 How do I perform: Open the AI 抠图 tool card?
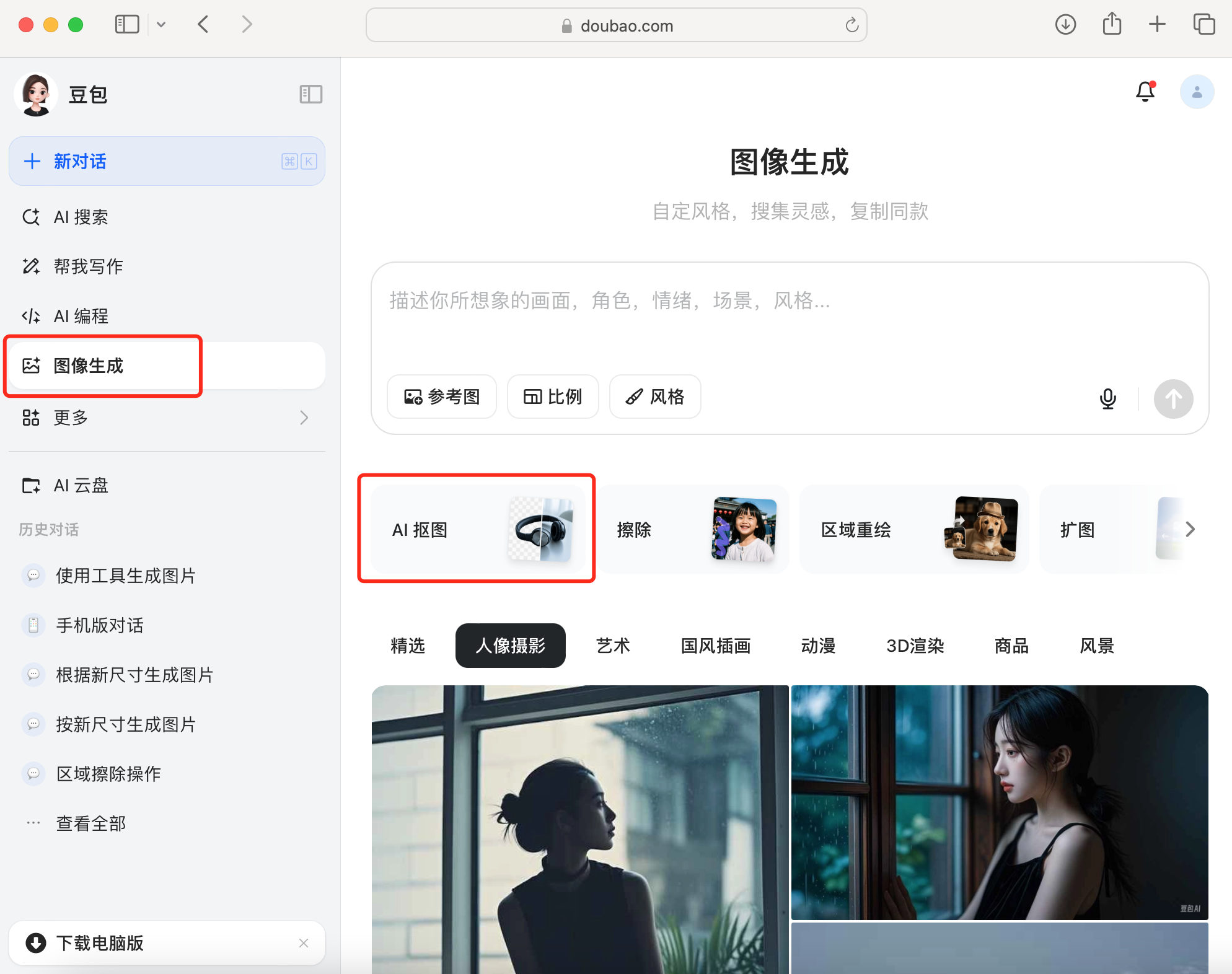click(478, 529)
